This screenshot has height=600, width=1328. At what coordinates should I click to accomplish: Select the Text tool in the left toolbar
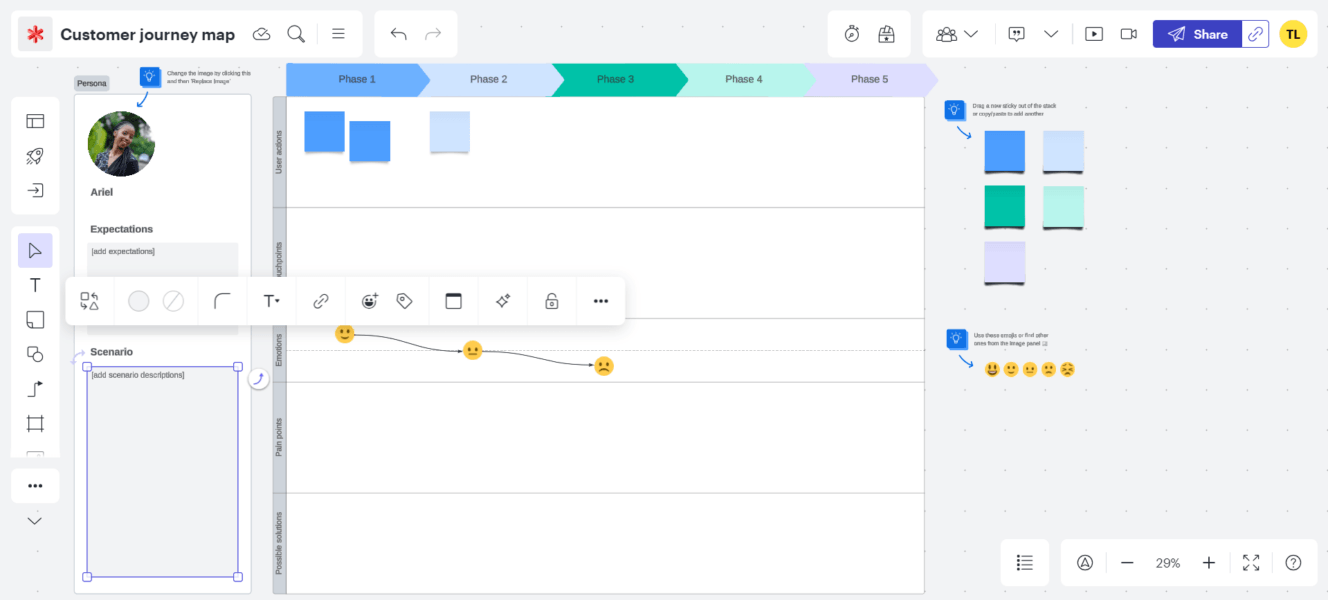[35, 285]
